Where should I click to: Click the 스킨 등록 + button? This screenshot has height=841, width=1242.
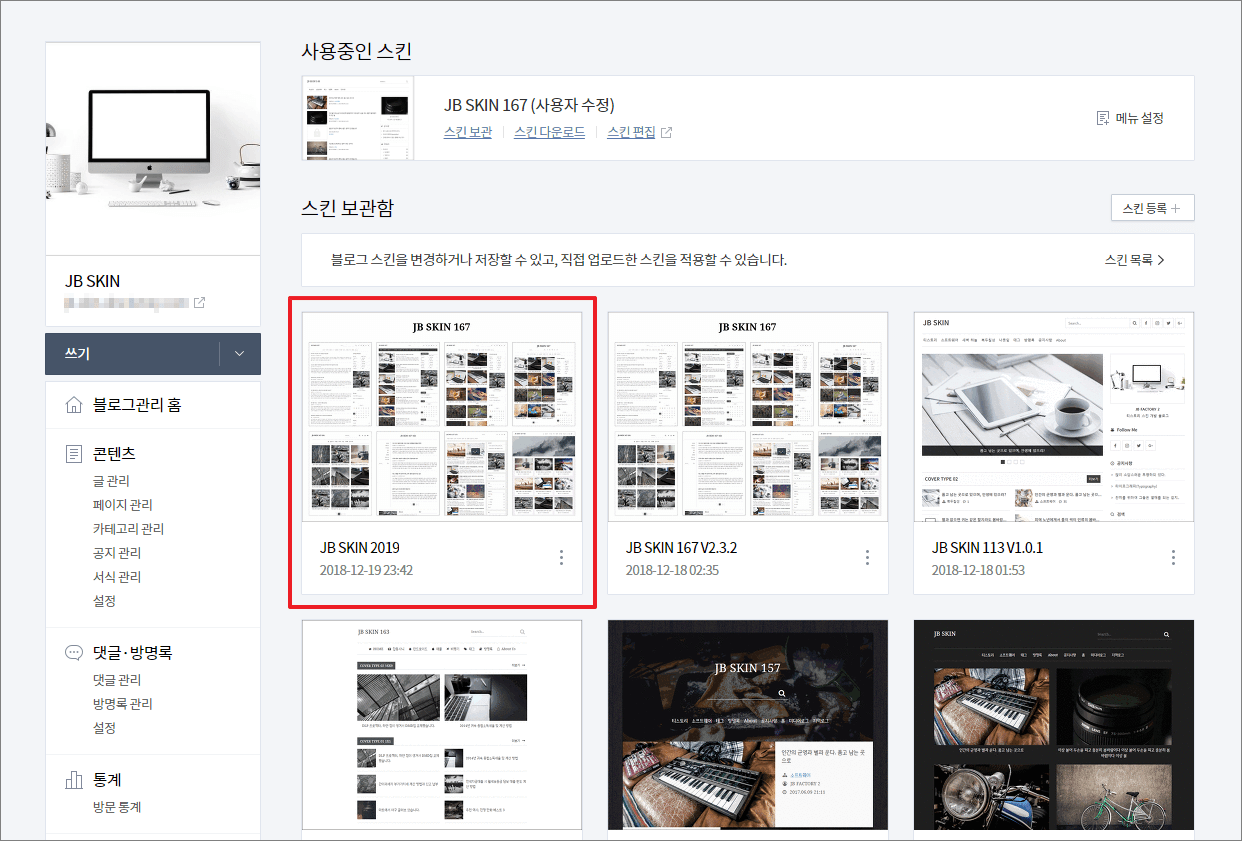point(1152,208)
